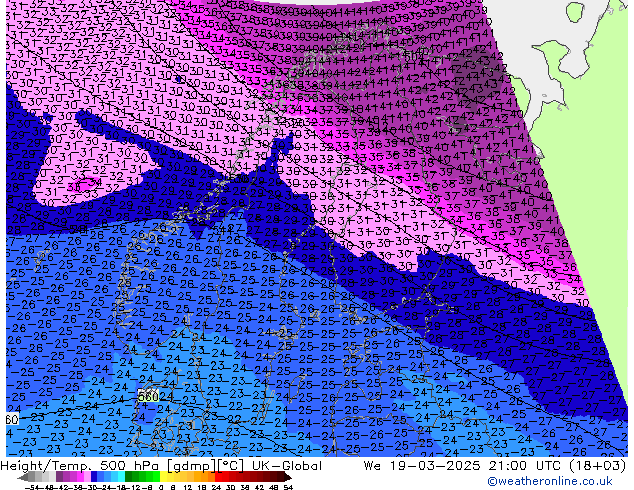Click the '54' label at scale's right end
Screen dimensions: 634x490
coord(288,488)
